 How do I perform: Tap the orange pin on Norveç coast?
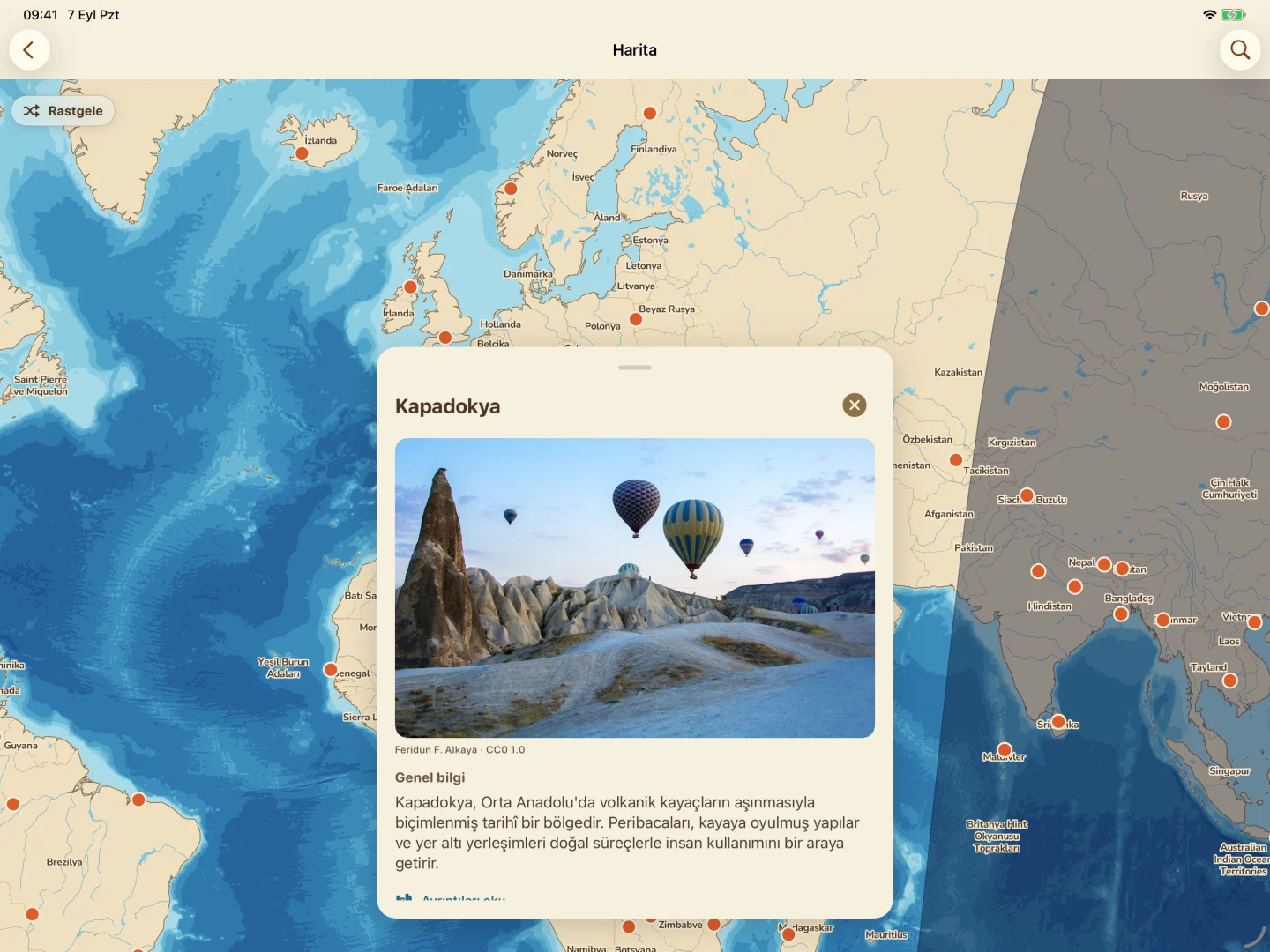click(x=511, y=189)
